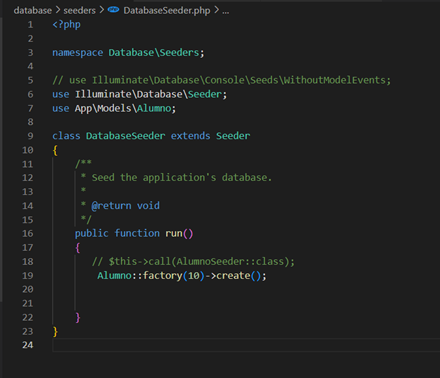440x378 pixels.
Task: Click the pink opening brace on line 17
Action: (x=78, y=248)
